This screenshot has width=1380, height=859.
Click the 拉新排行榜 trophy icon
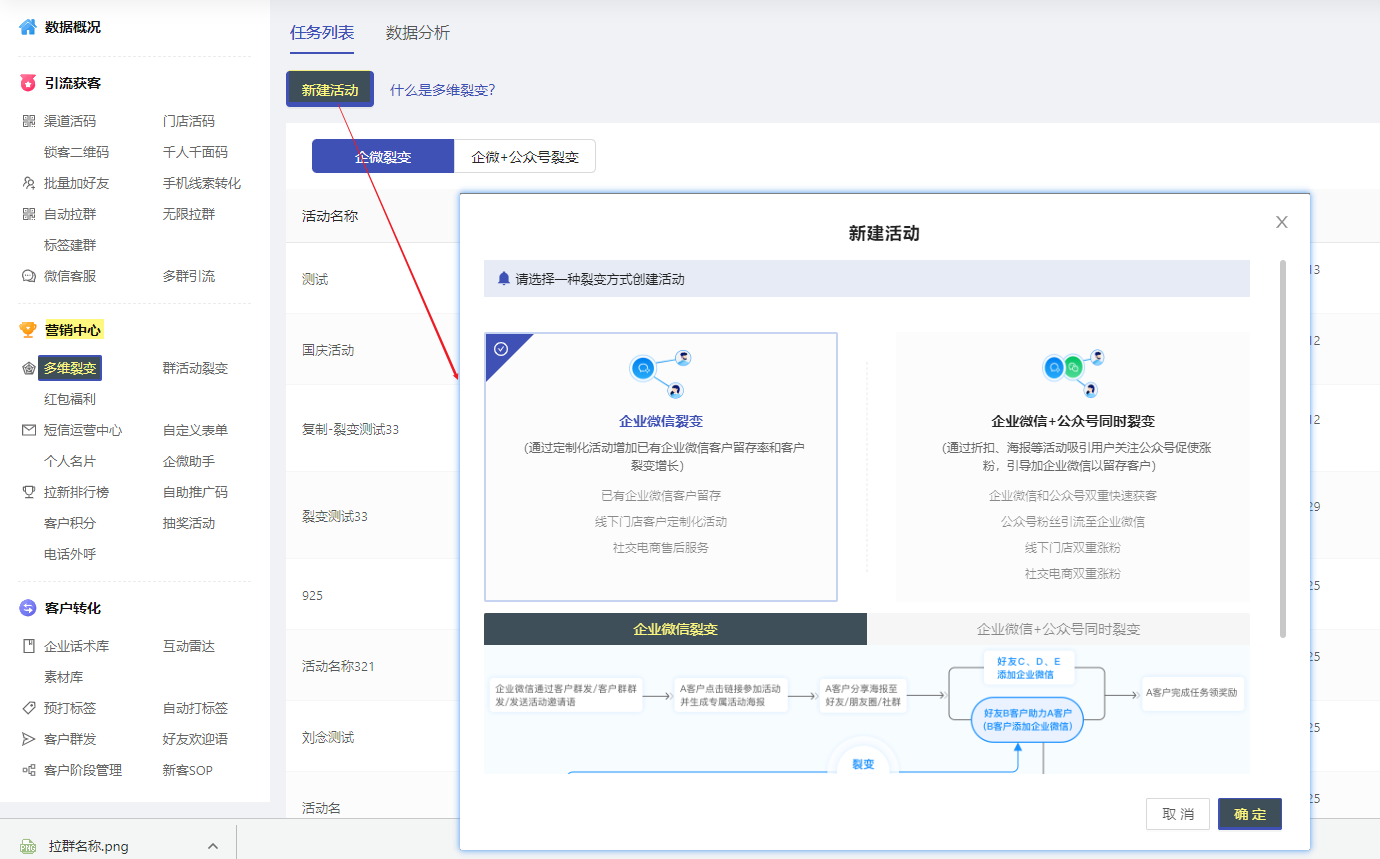[x=28, y=492]
